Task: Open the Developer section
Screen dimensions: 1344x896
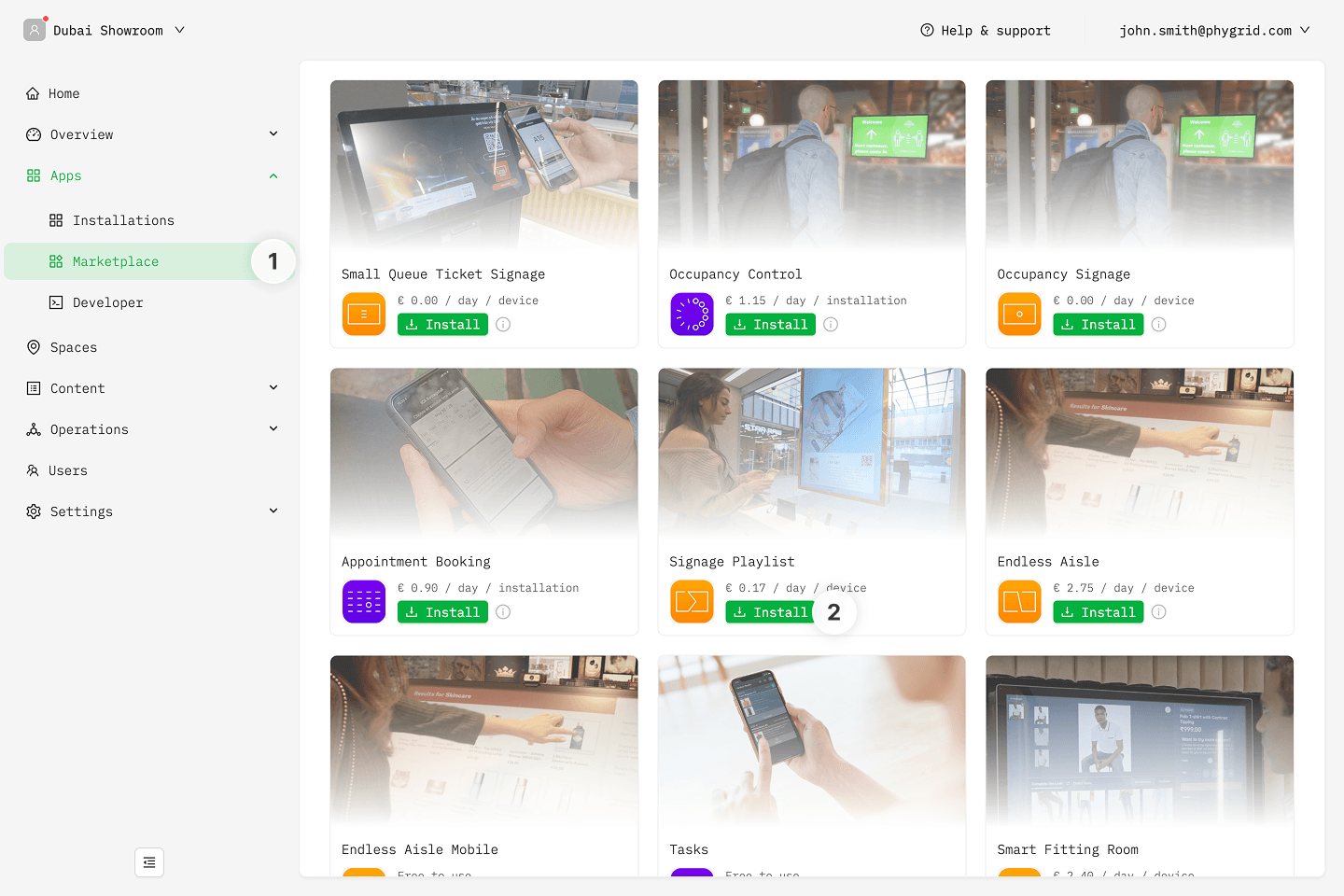Action: [x=107, y=302]
